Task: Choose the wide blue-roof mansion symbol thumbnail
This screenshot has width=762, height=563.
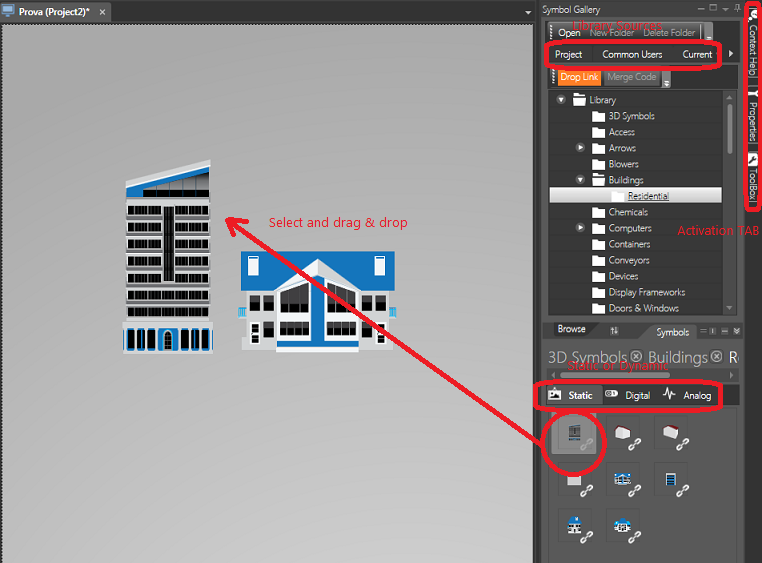Action: pyautogui.click(x=622, y=479)
